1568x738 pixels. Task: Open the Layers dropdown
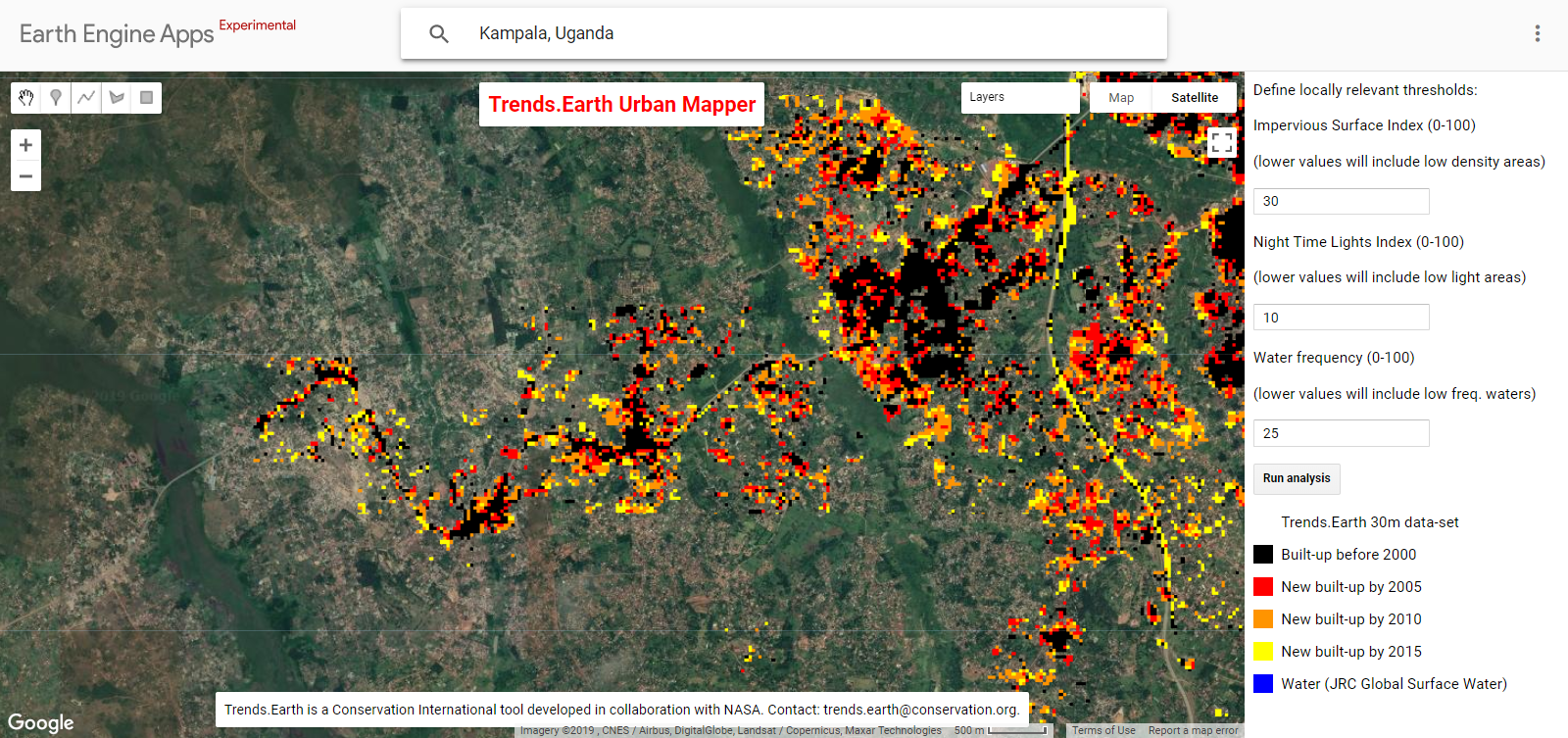pos(1019,97)
